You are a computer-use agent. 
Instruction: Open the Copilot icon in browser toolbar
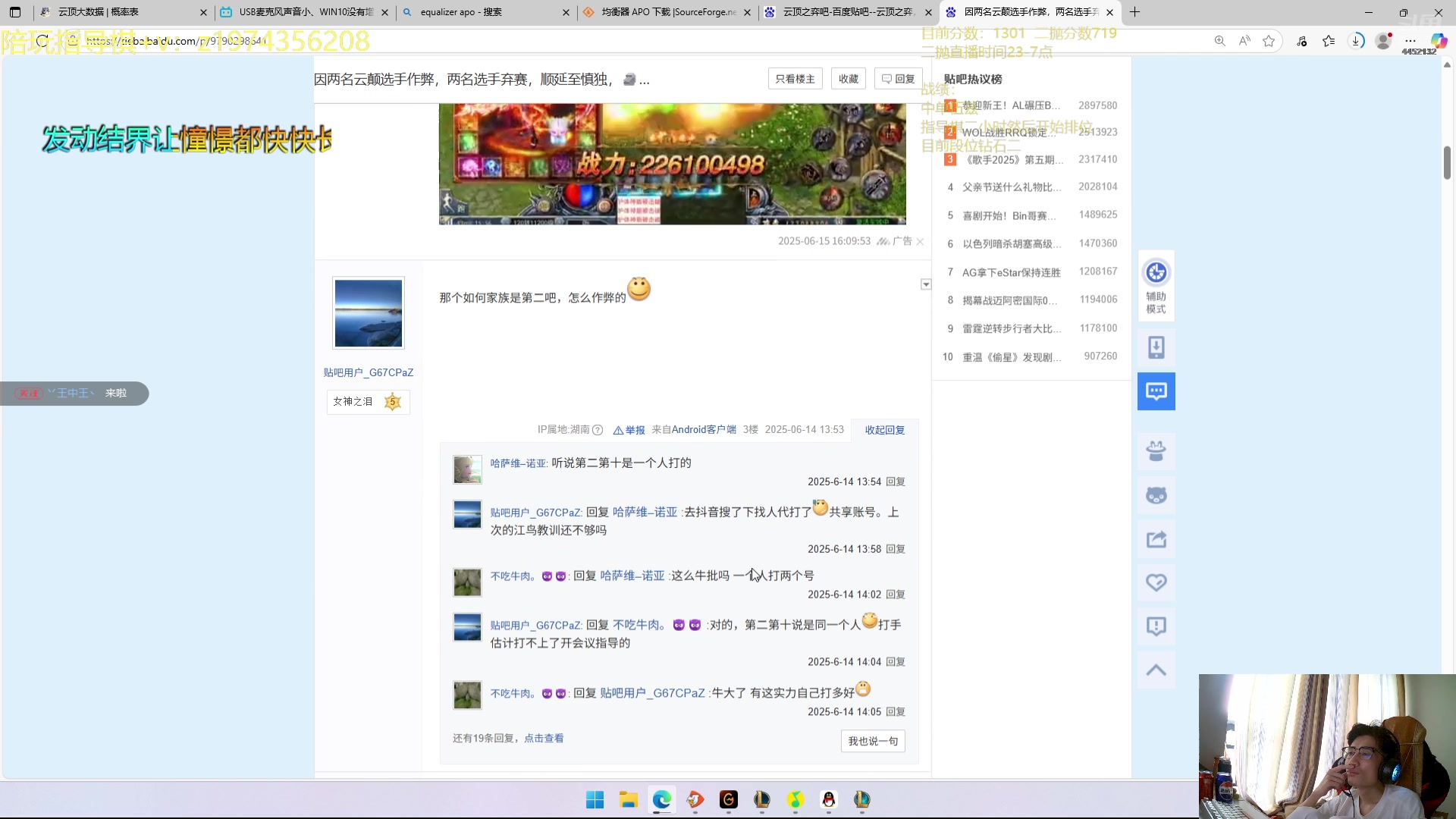1439,41
